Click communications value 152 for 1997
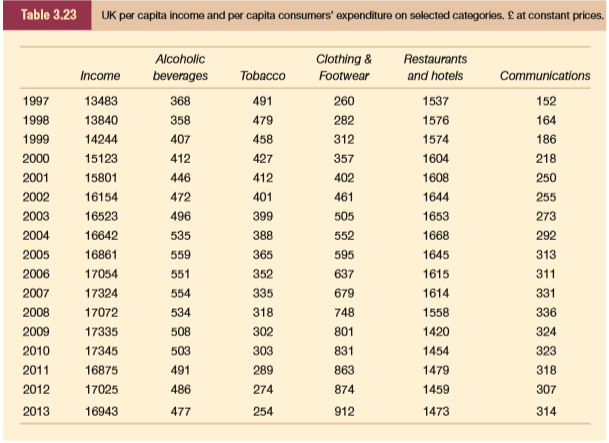 [x=546, y=101]
